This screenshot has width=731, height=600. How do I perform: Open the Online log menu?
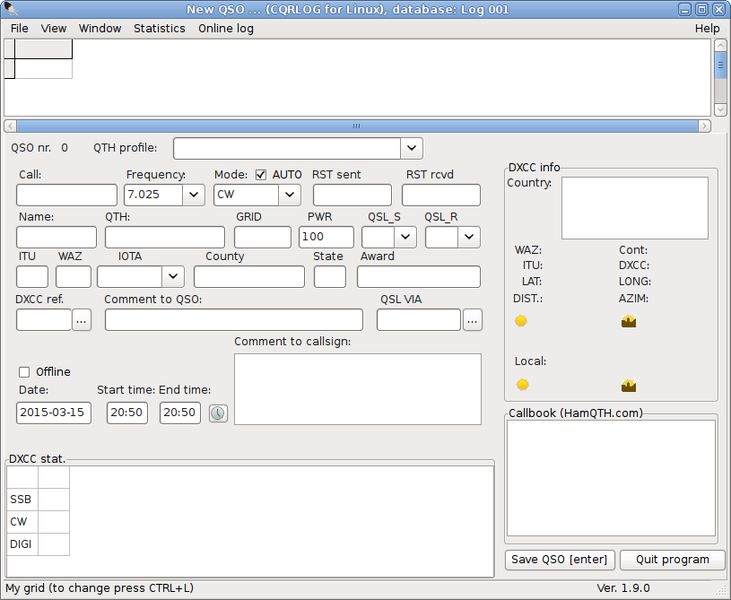[x=226, y=28]
